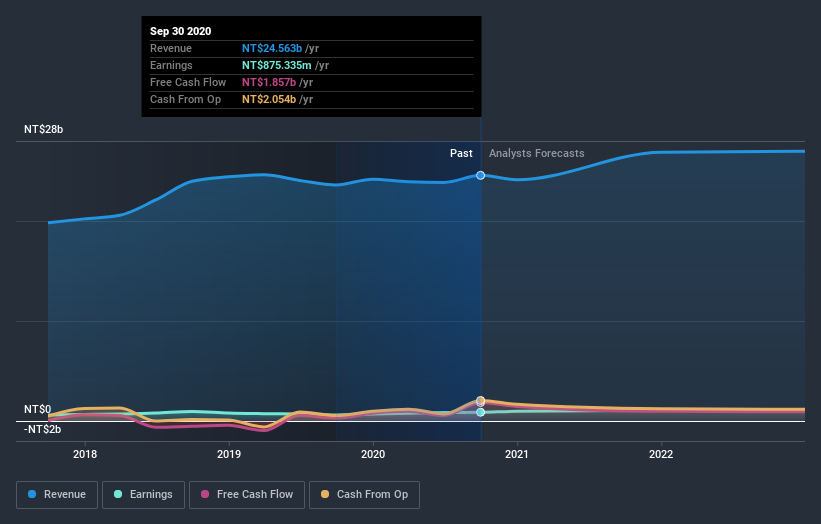The height and width of the screenshot is (524, 821).
Task: Click the 2018 x-axis label
Action: [85, 454]
